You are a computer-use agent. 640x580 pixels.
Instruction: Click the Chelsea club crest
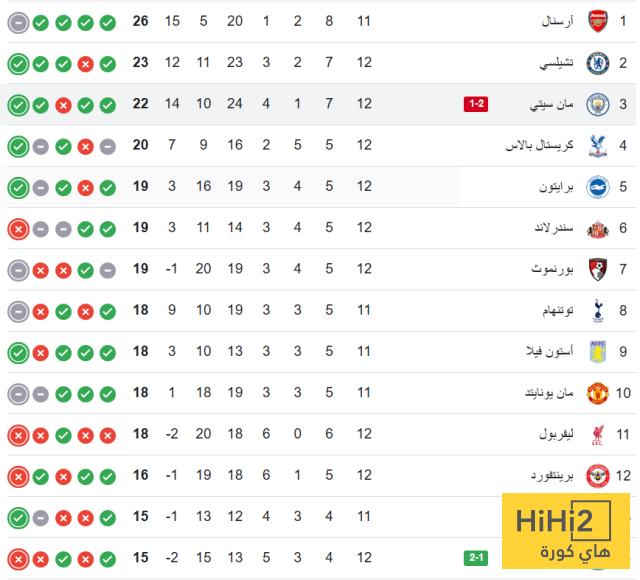point(597,63)
